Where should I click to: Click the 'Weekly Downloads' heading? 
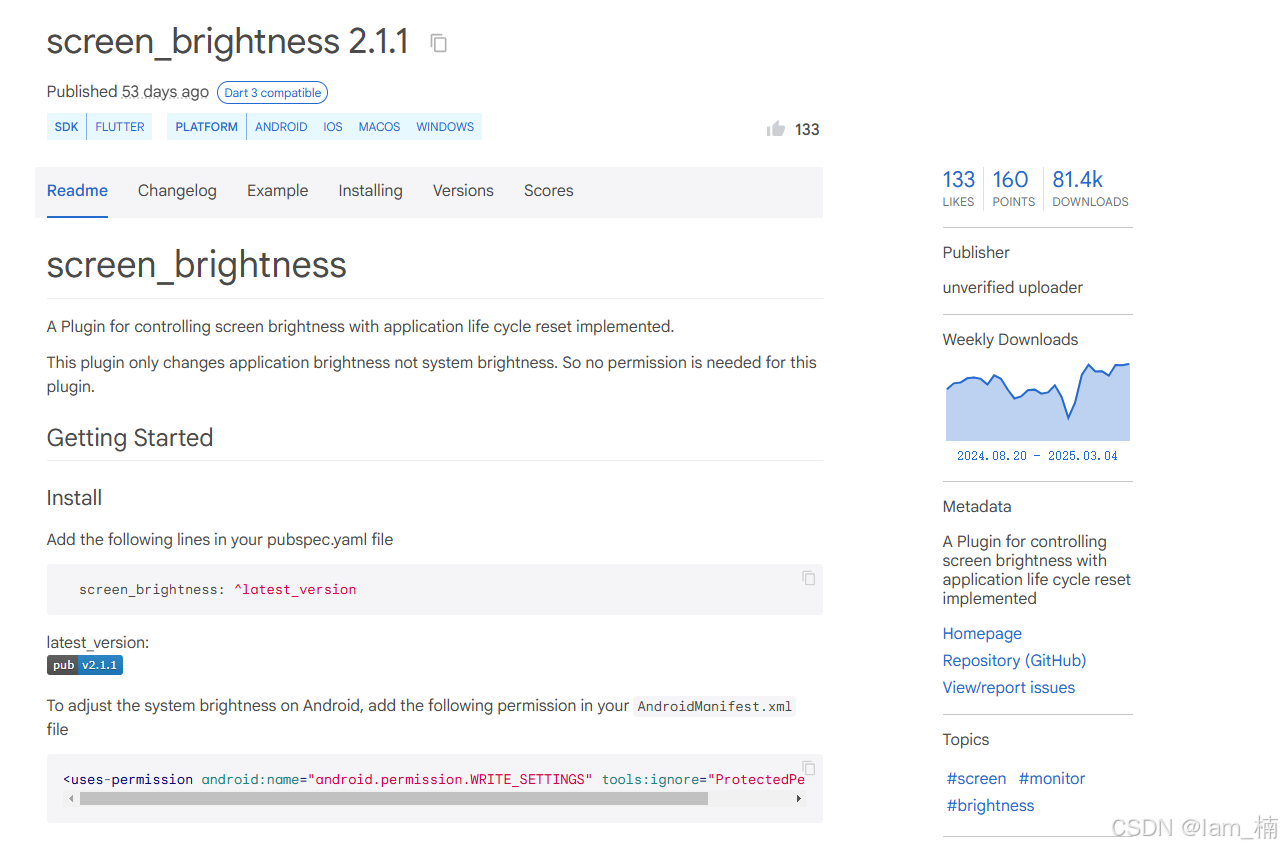1010,340
